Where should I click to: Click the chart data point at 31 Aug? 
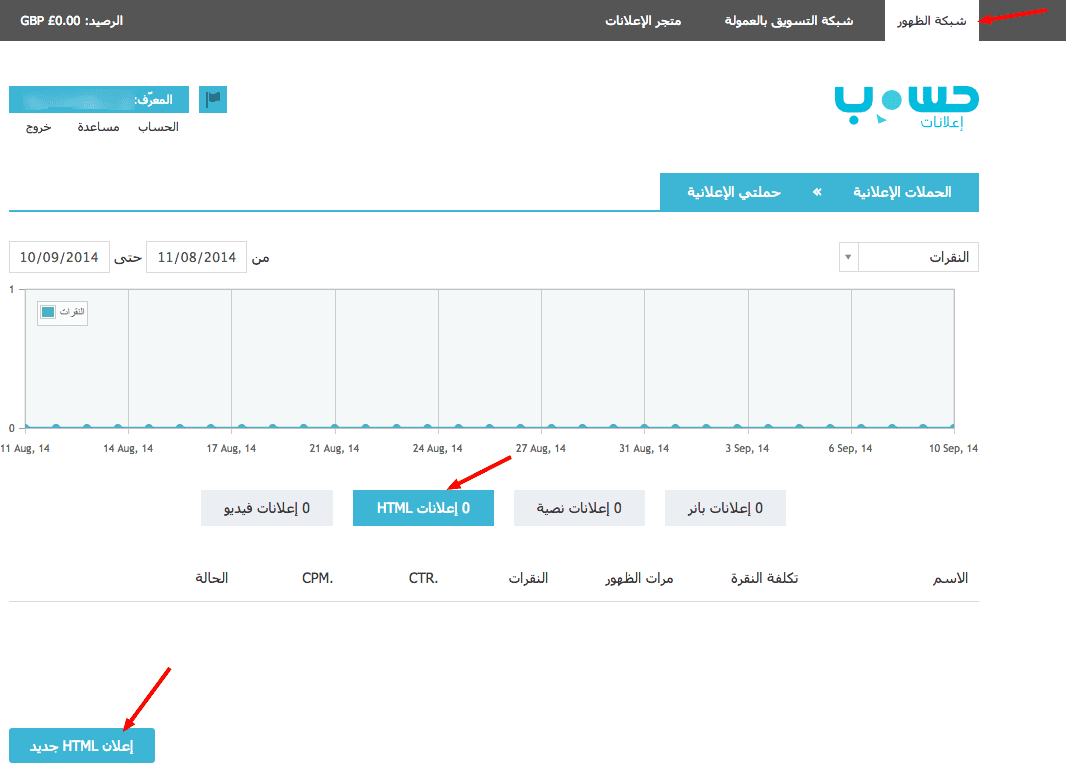tap(644, 427)
